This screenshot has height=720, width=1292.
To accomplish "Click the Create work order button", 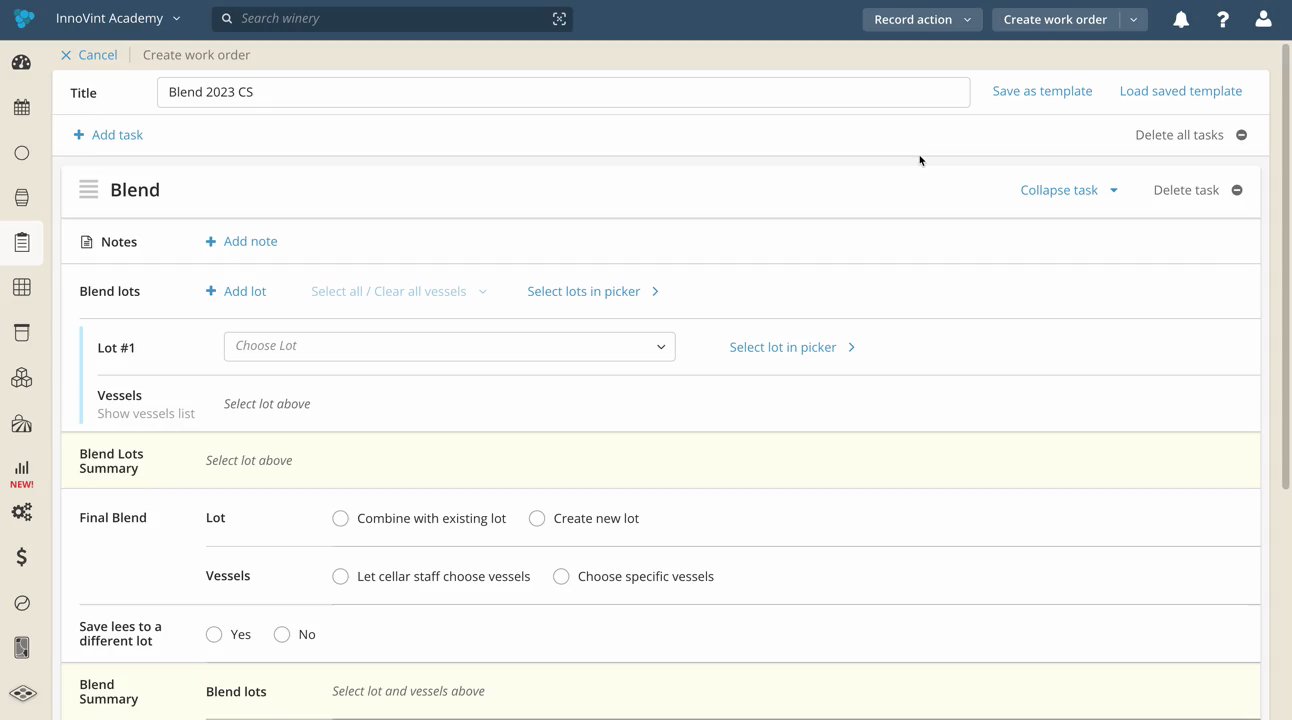I will (1054, 19).
